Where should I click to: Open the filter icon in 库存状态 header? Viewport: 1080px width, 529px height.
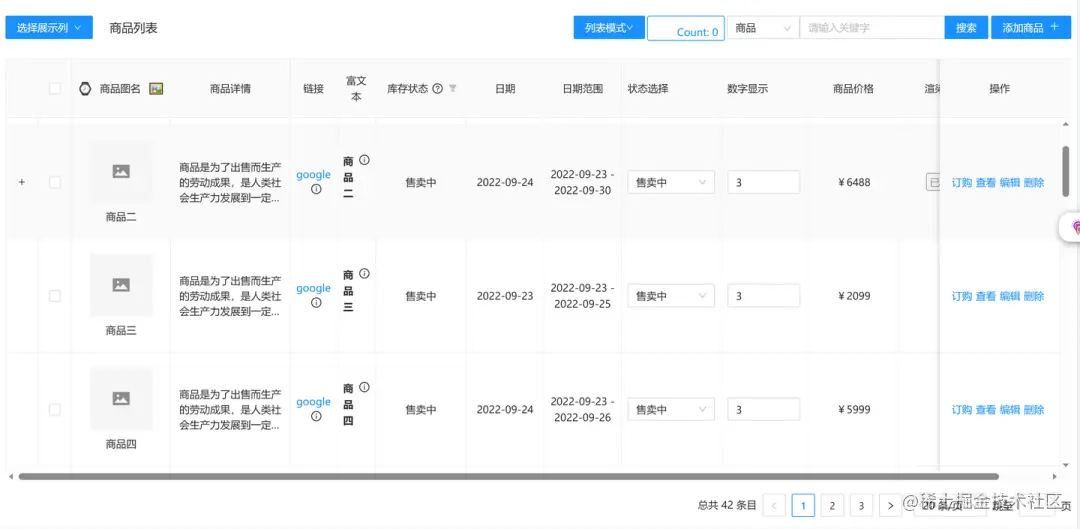coord(453,89)
